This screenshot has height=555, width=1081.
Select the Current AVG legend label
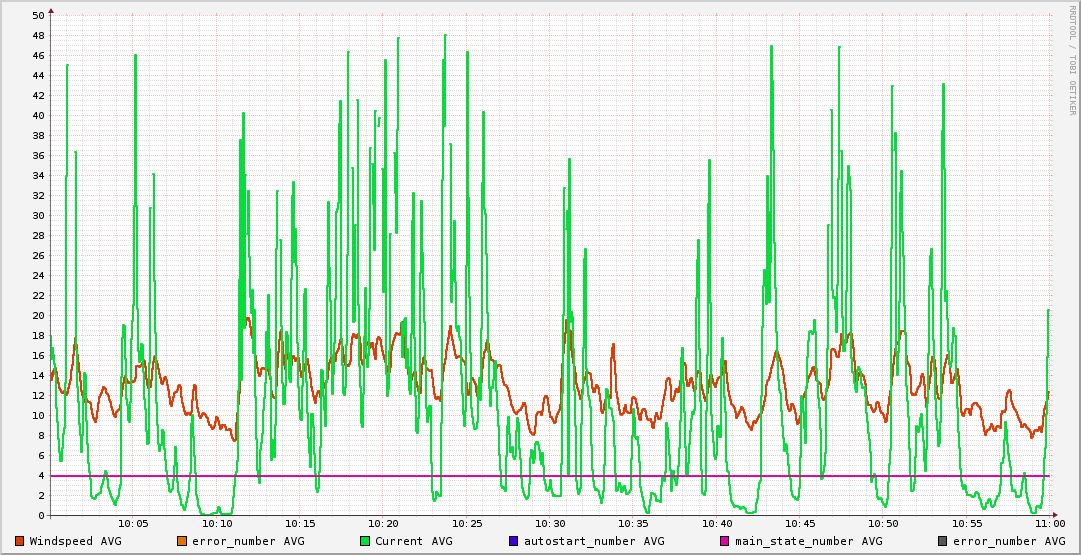[414, 541]
